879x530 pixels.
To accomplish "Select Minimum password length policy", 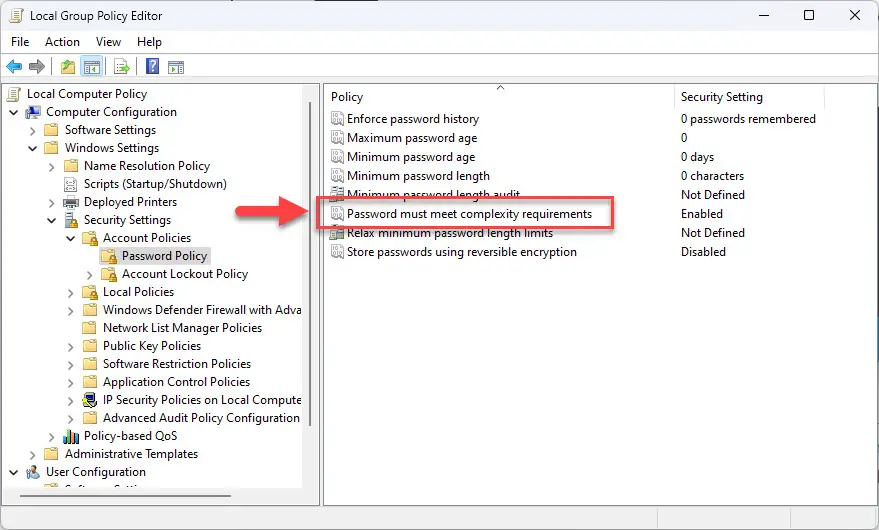I will click(418, 176).
